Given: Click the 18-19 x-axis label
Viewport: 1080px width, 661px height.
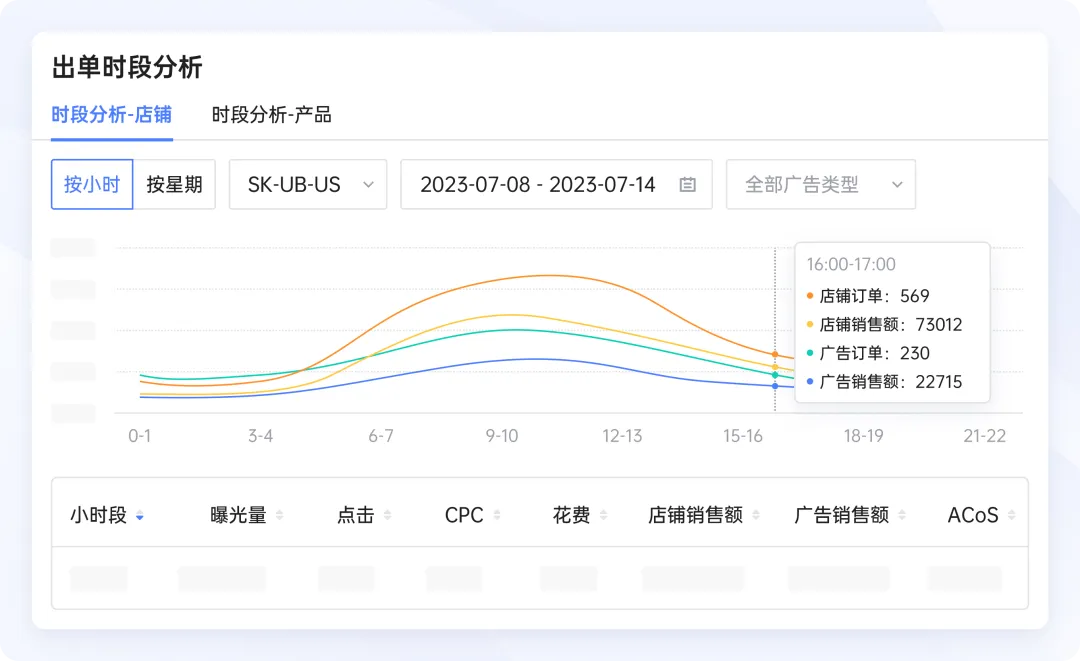Looking at the screenshot, I should click(863, 436).
